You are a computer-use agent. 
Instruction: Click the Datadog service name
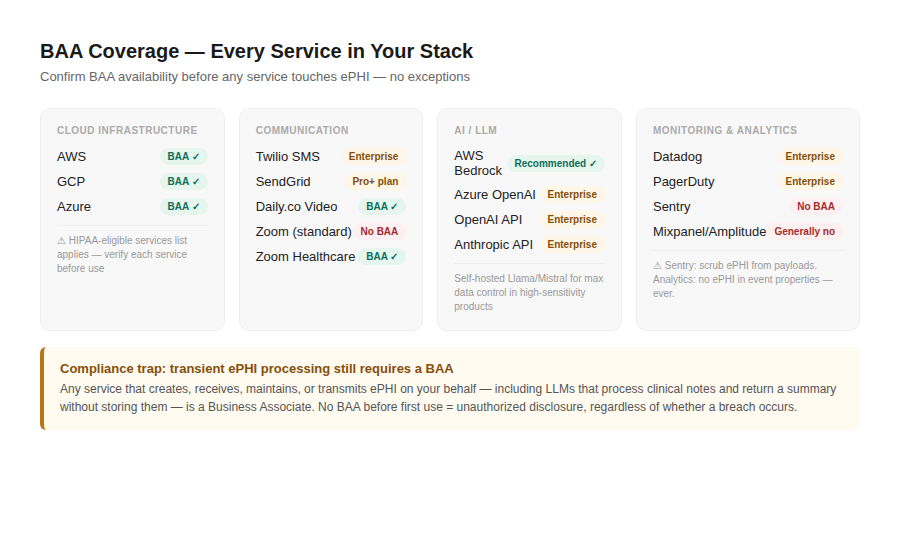(677, 157)
